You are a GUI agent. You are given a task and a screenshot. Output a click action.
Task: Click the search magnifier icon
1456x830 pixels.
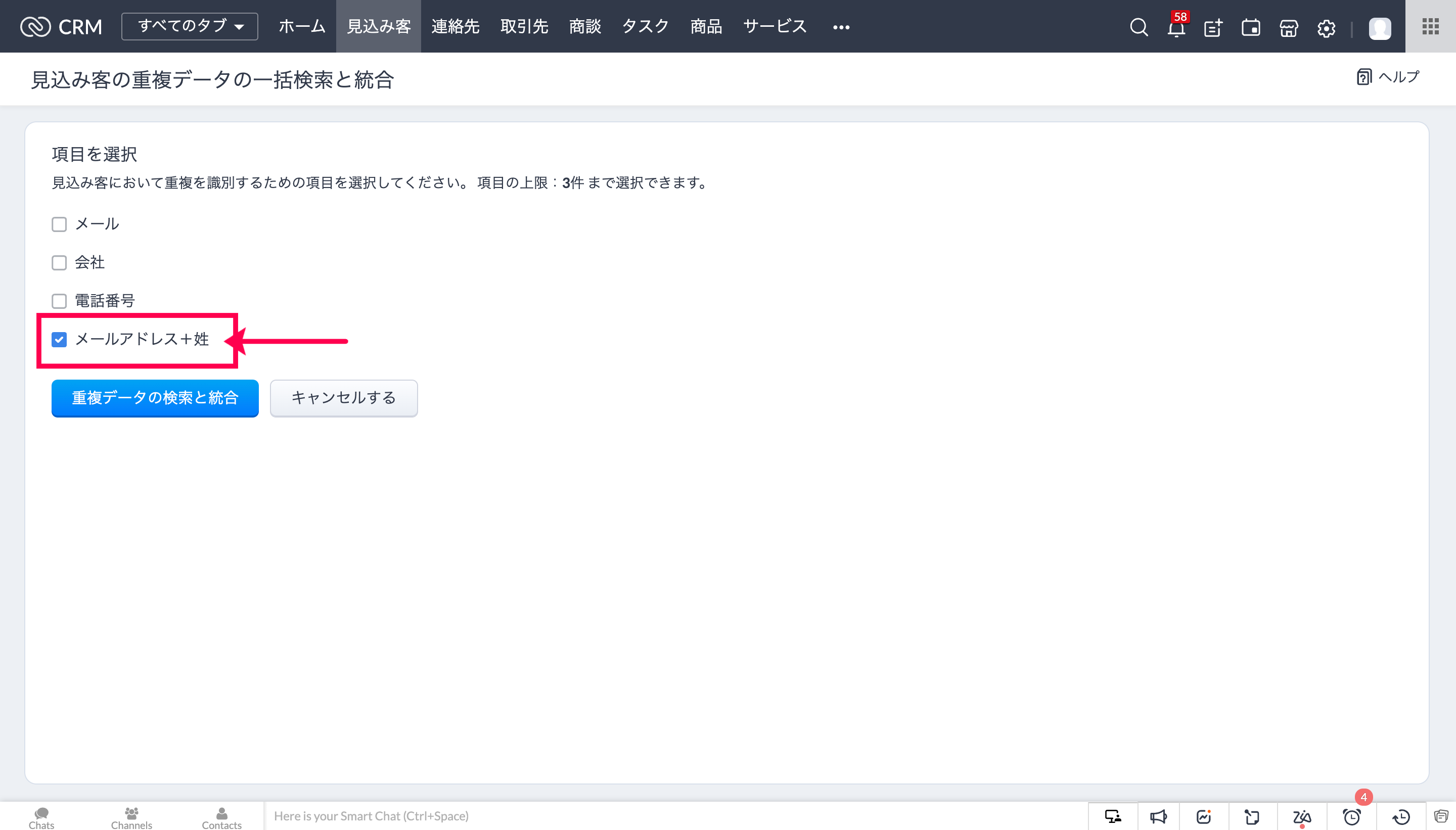click(1139, 27)
